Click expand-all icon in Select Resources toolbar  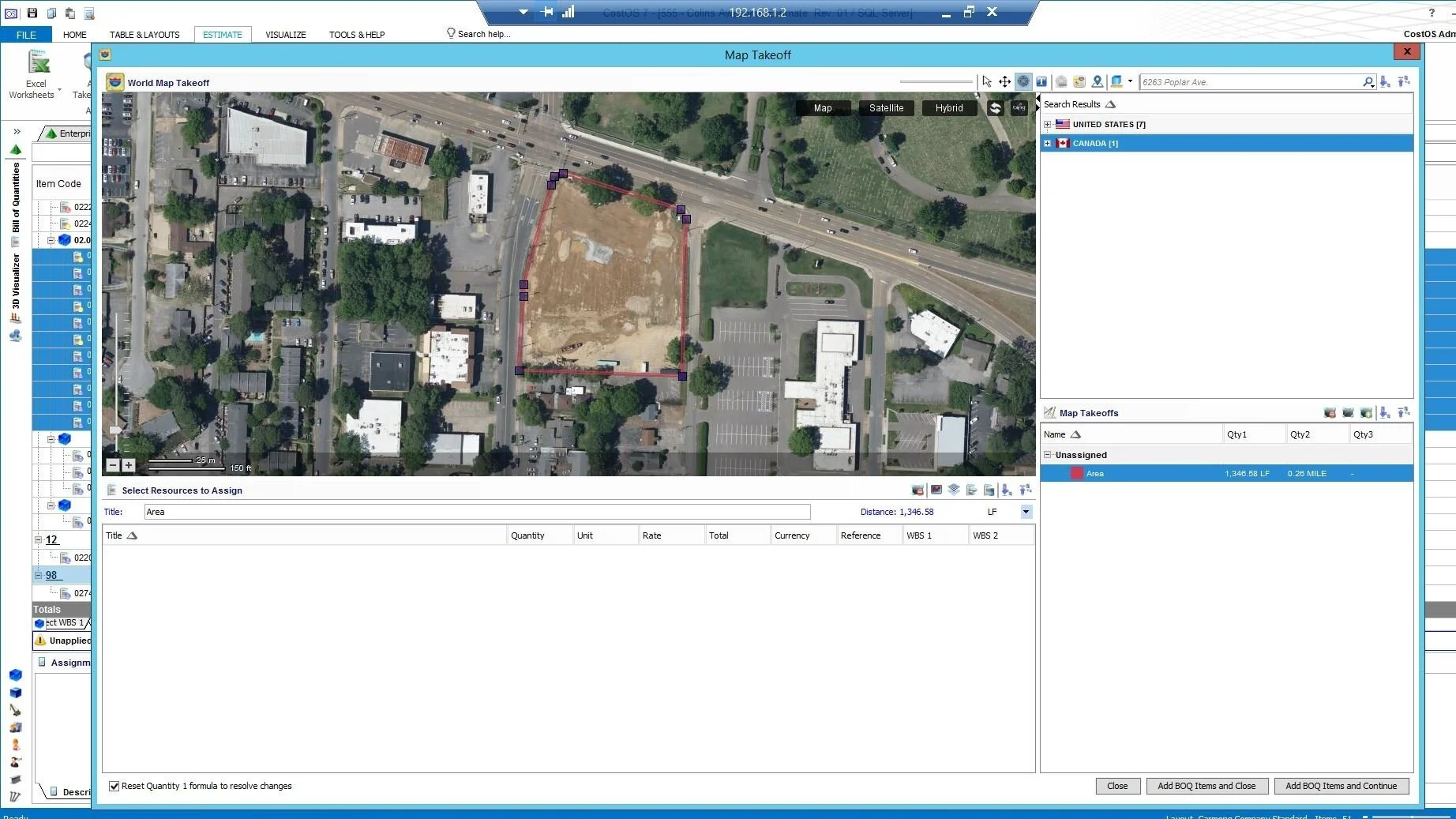coord(1007,490)
